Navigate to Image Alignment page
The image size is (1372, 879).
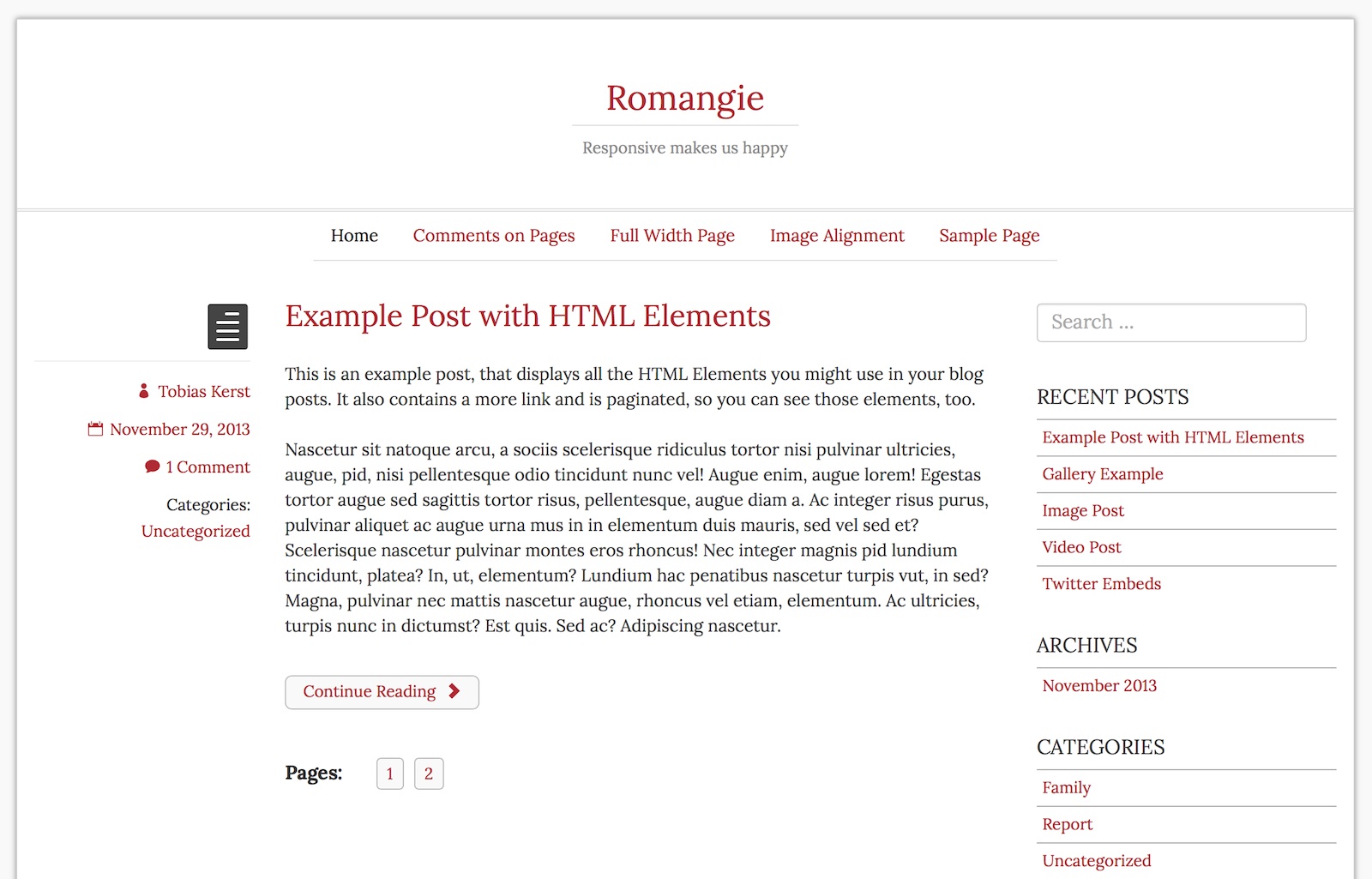click(837, 236)
